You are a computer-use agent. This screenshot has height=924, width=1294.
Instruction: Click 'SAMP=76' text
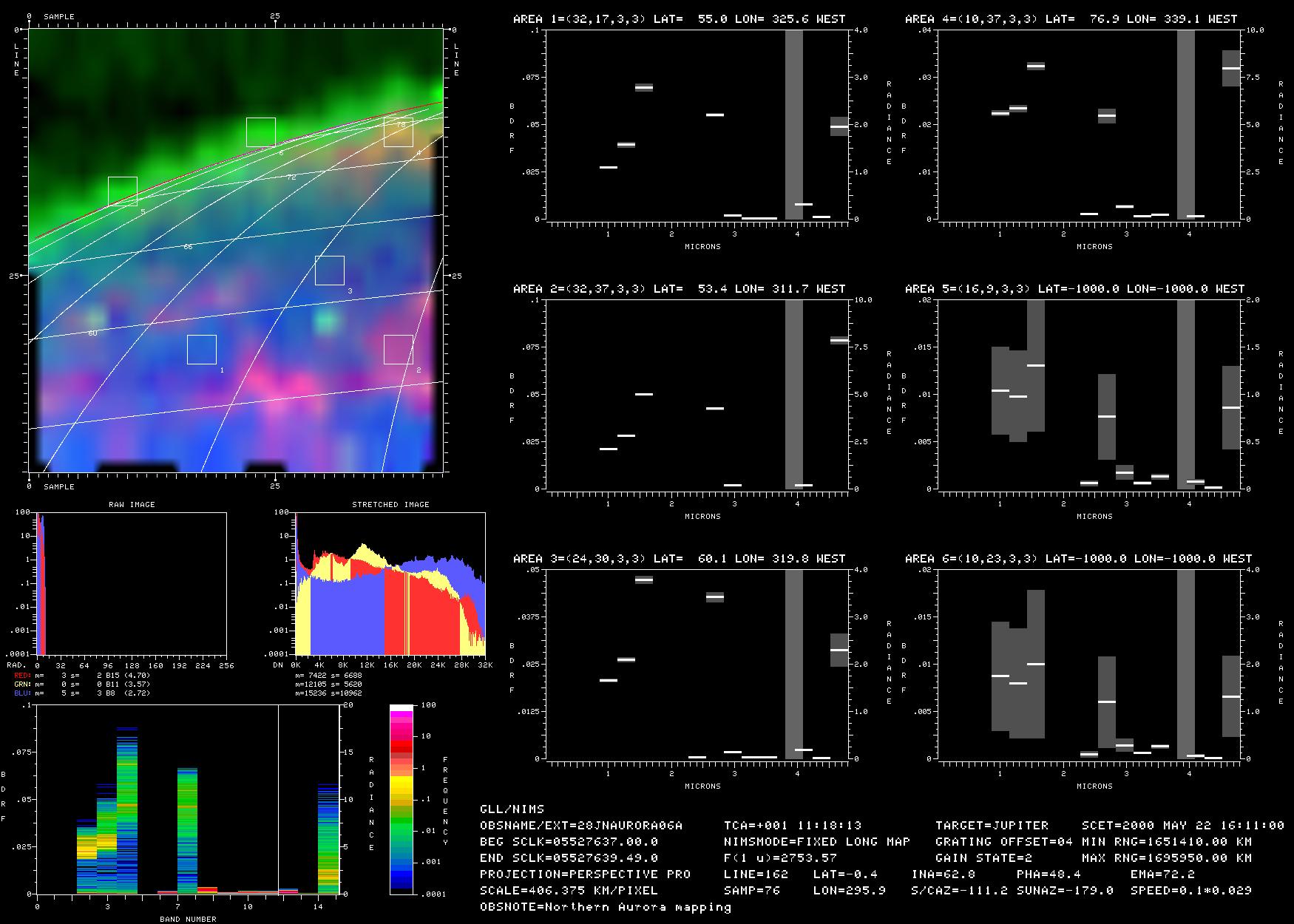752,891
